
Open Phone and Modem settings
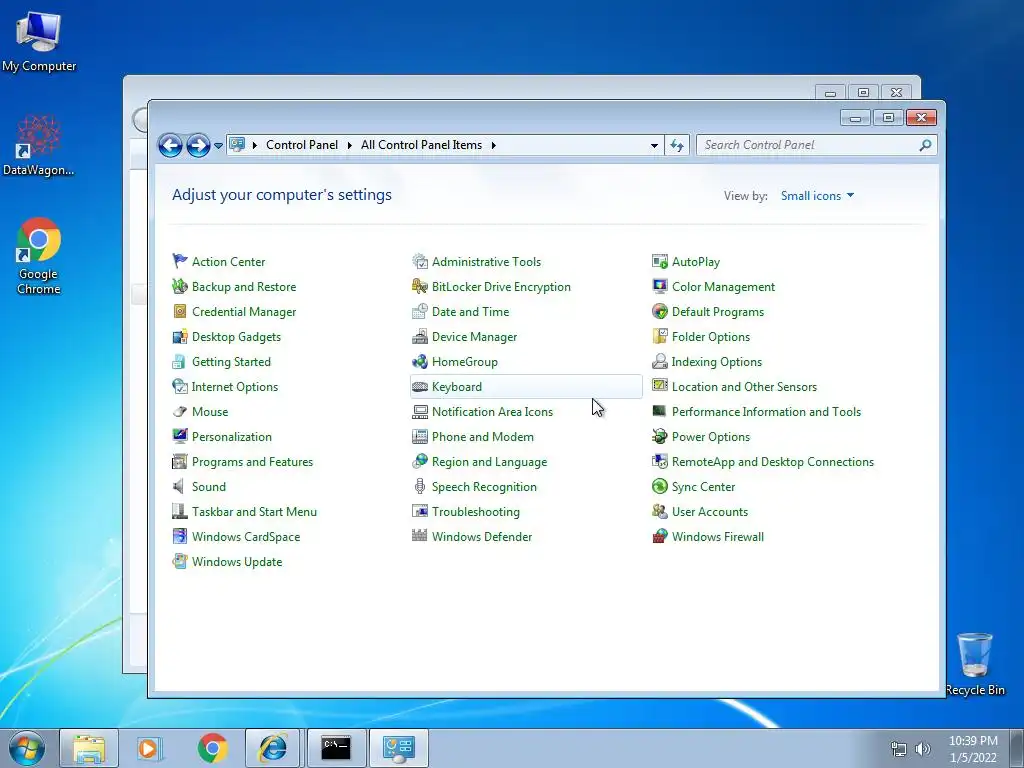pyautogui.click(x=483, y=437)
